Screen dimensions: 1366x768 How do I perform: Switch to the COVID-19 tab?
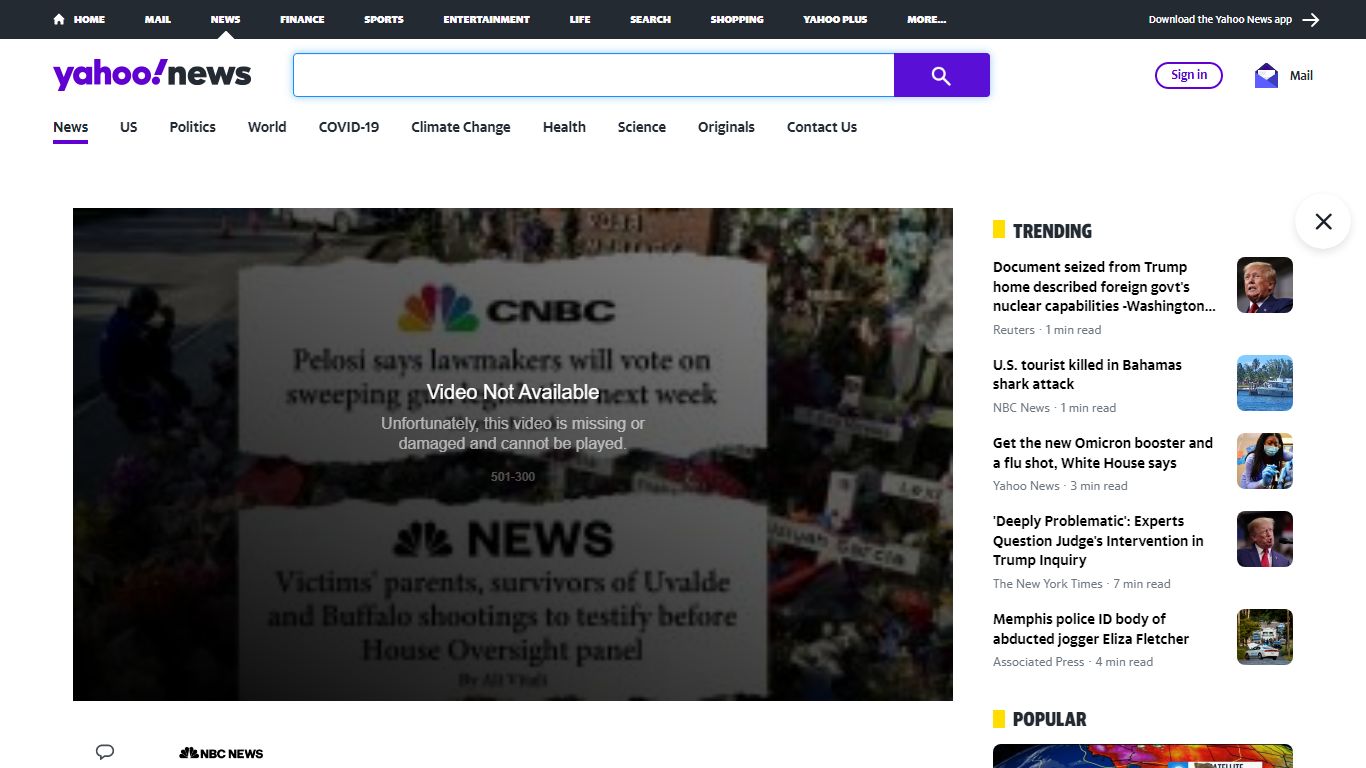pos(349,127)
